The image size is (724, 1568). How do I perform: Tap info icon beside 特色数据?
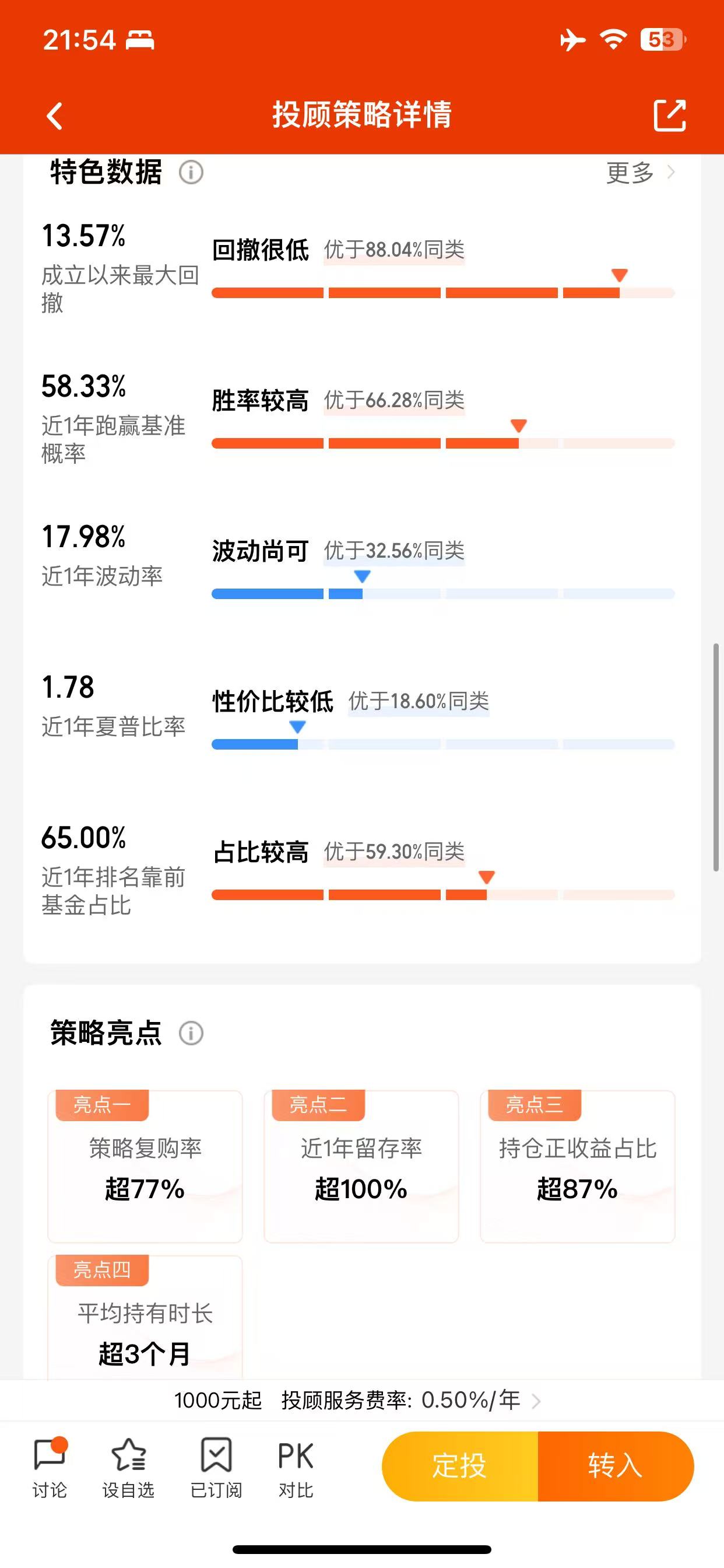coord(191,172)
